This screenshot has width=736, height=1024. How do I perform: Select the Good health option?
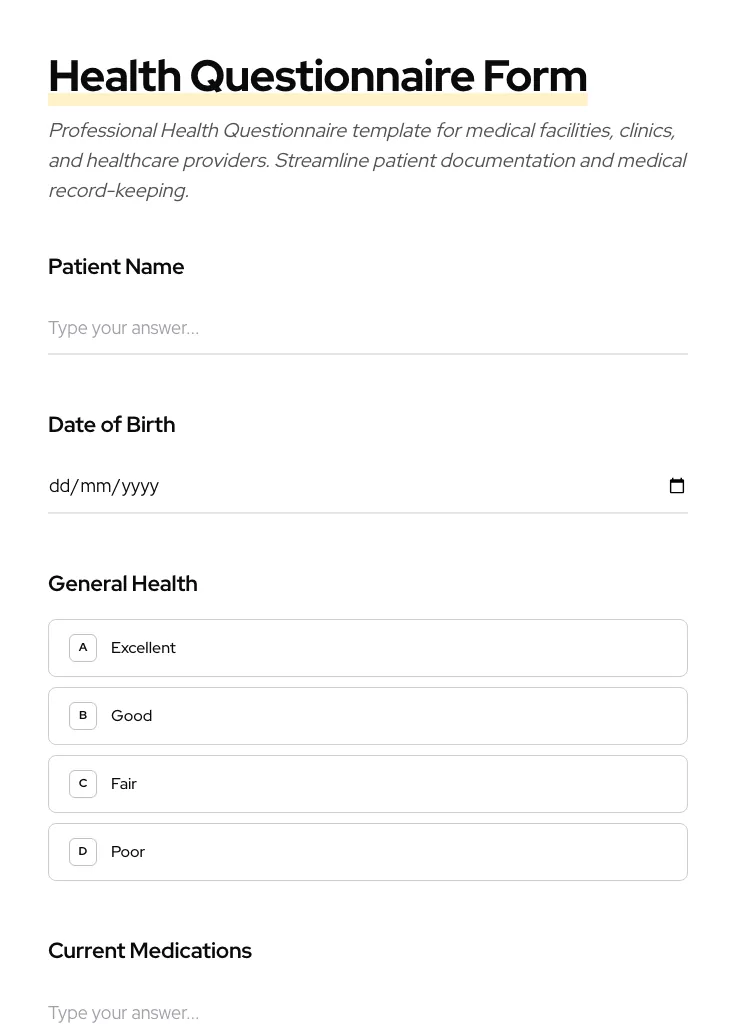368,715
